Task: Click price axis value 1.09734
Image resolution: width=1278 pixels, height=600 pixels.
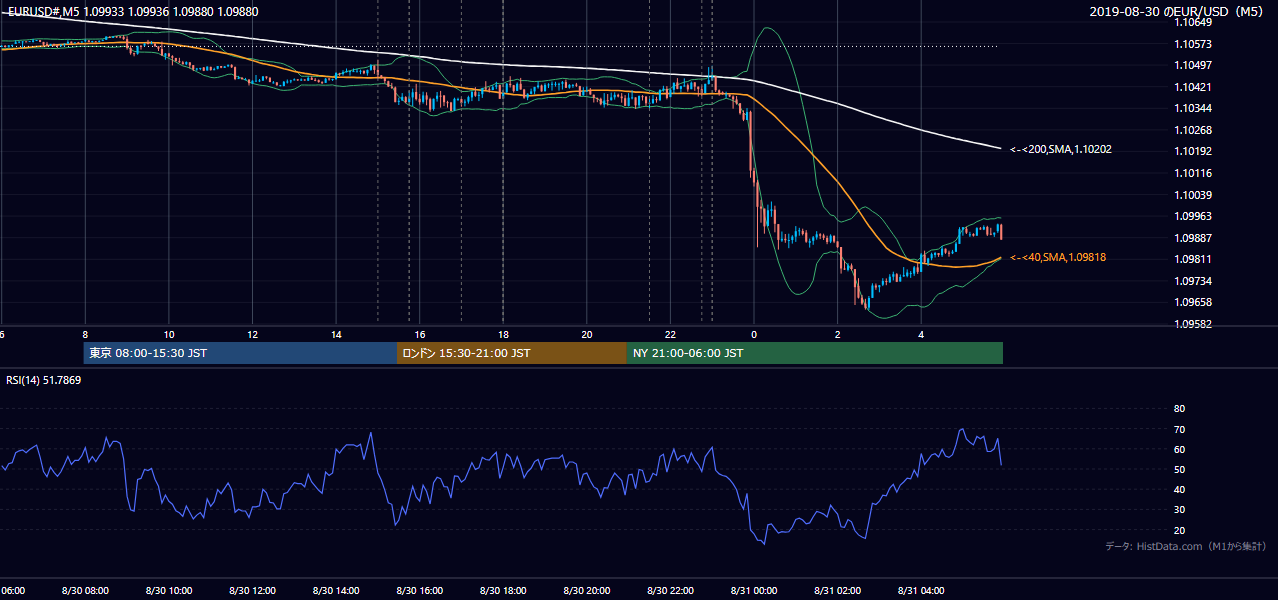Action: [x=1193, y=281]
